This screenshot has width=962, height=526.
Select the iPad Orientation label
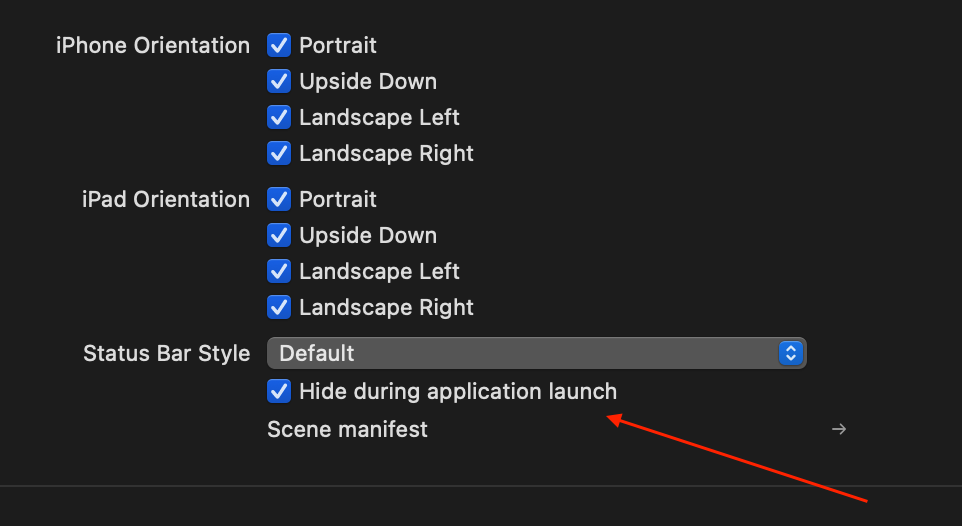tap(166, 199)
